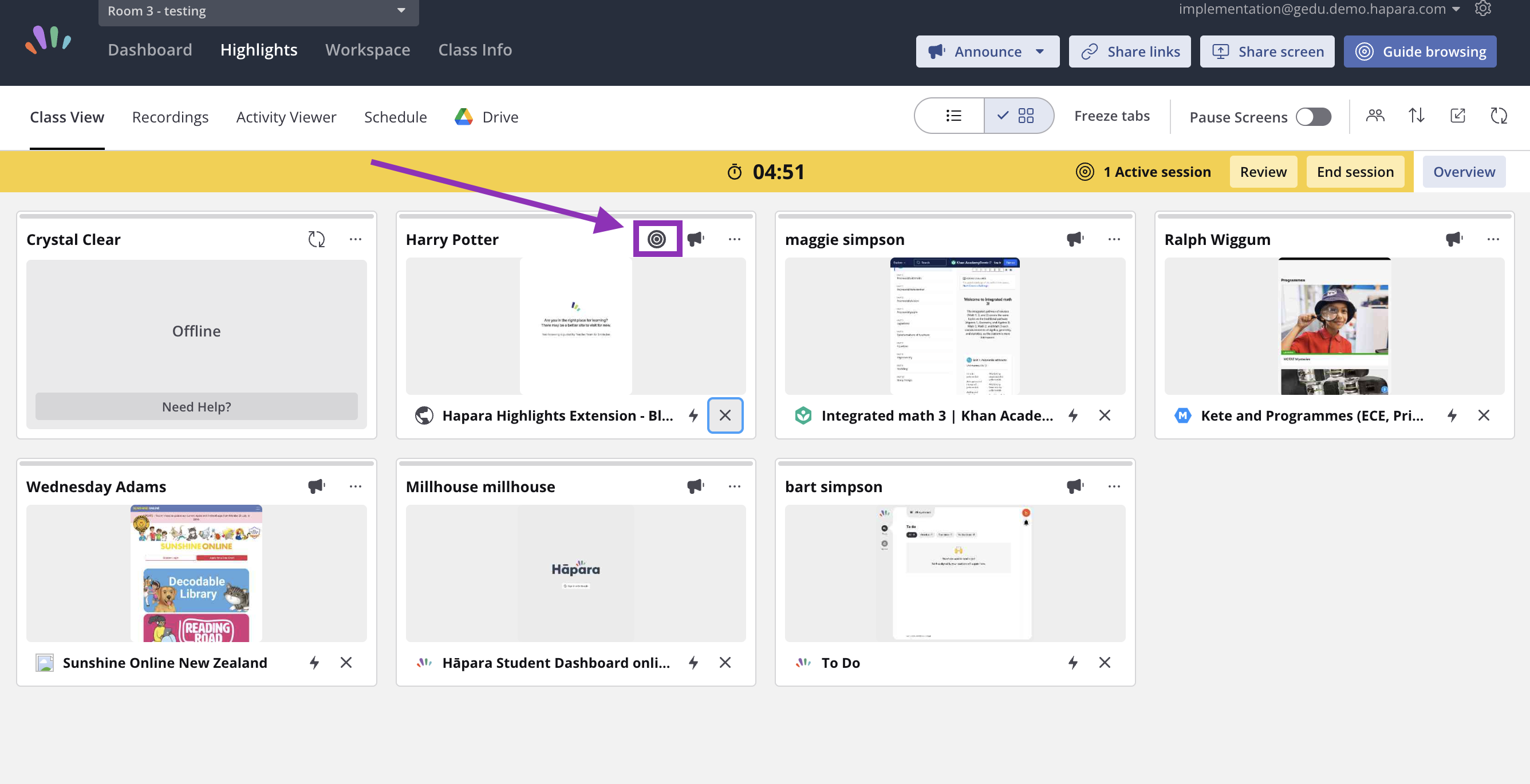Click Review in session banner
The width and height of the screenshot is (1530, 784).
pos(1263,172)
